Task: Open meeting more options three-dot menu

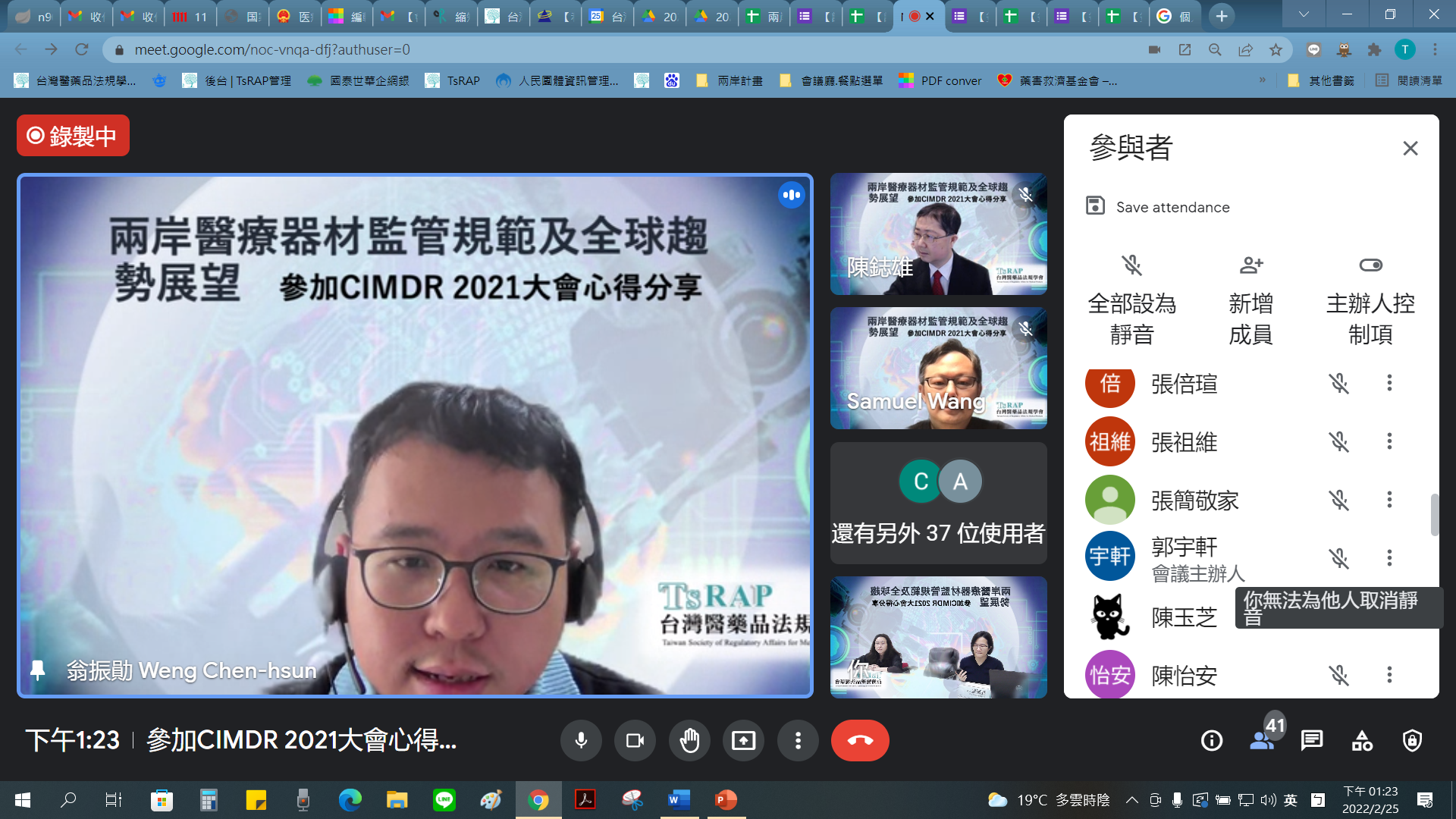Action: (798, 740)
